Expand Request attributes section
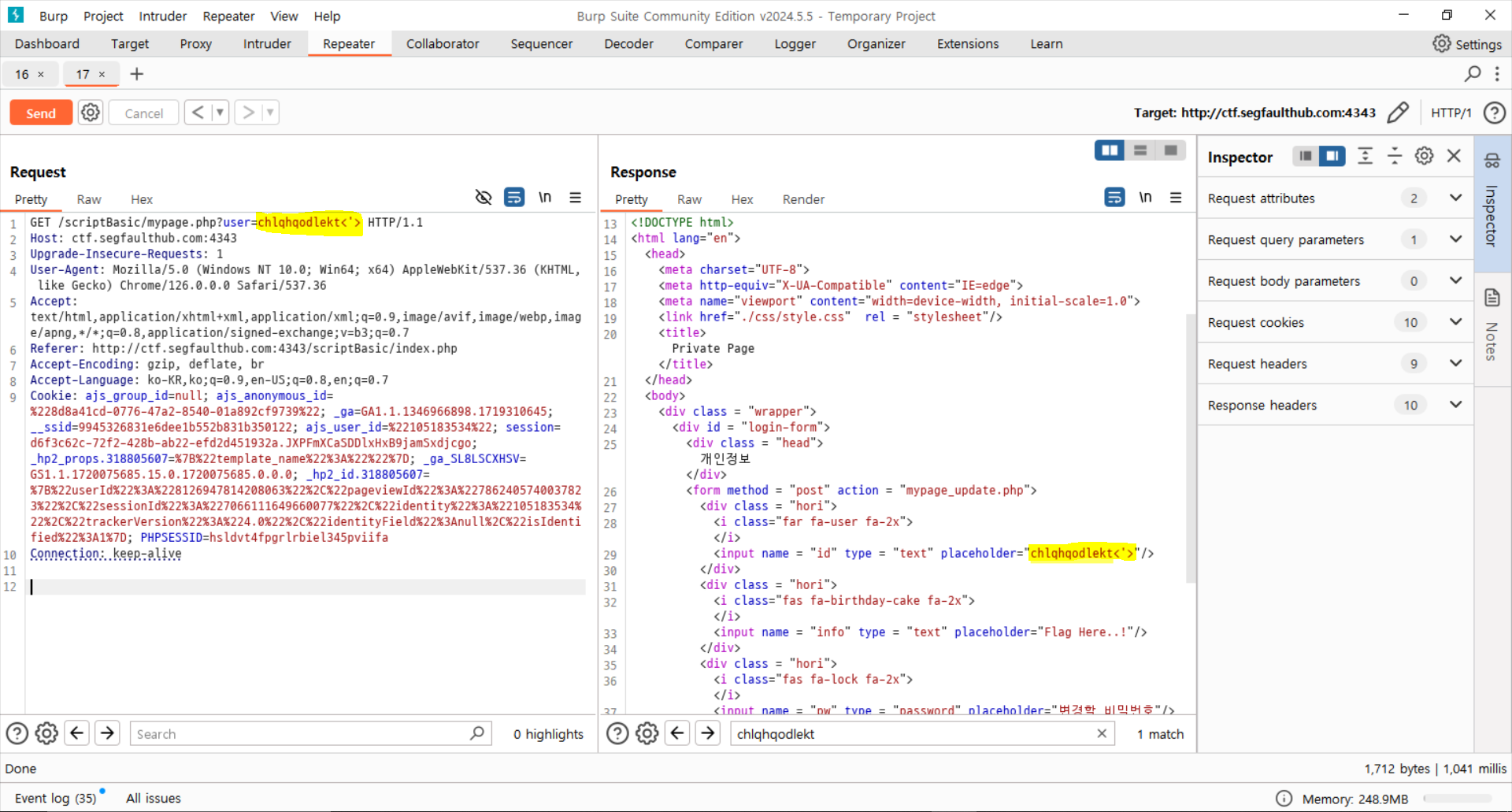The image size is (1512, 812). (1336, 198)
